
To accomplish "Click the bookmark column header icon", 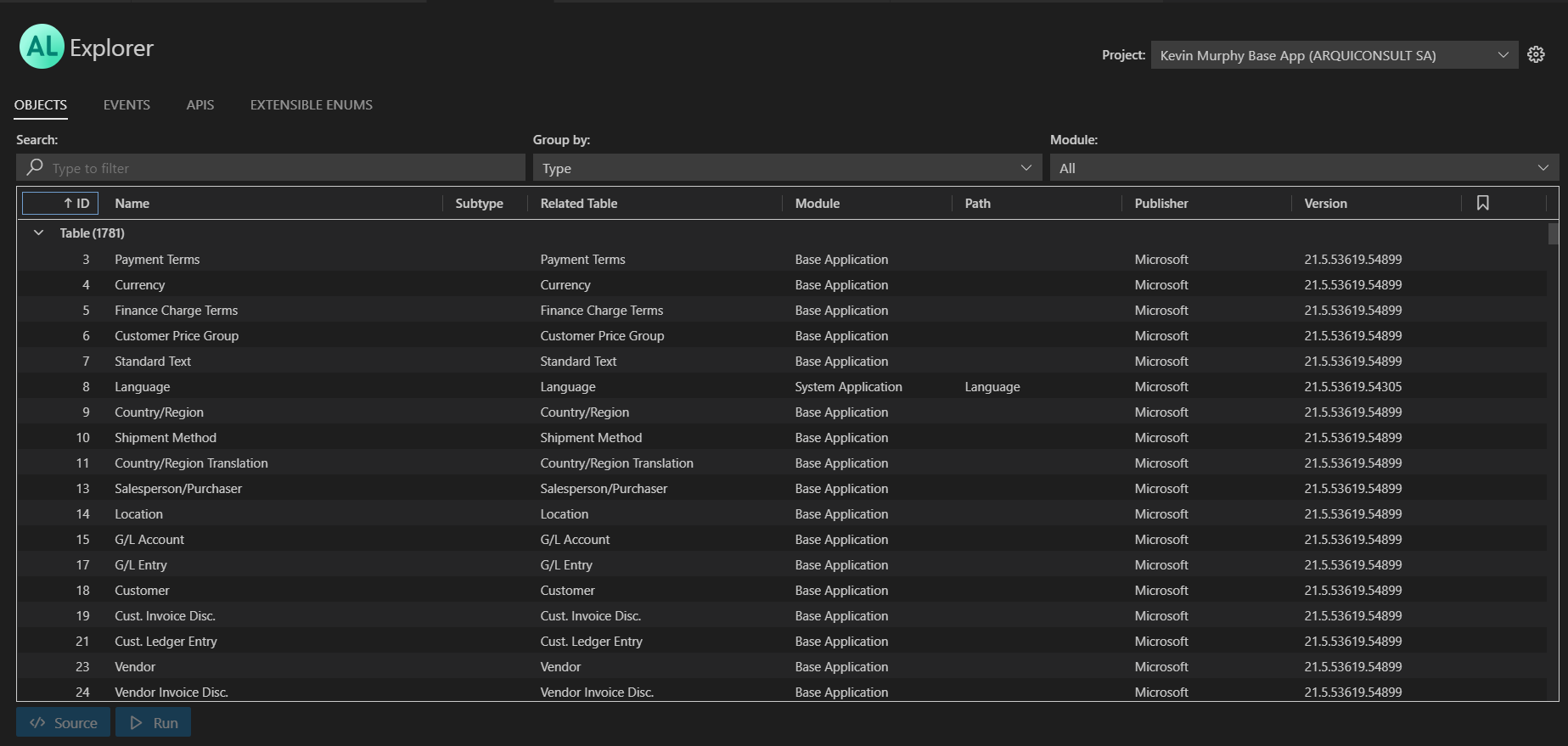I will pos(1482,203).
